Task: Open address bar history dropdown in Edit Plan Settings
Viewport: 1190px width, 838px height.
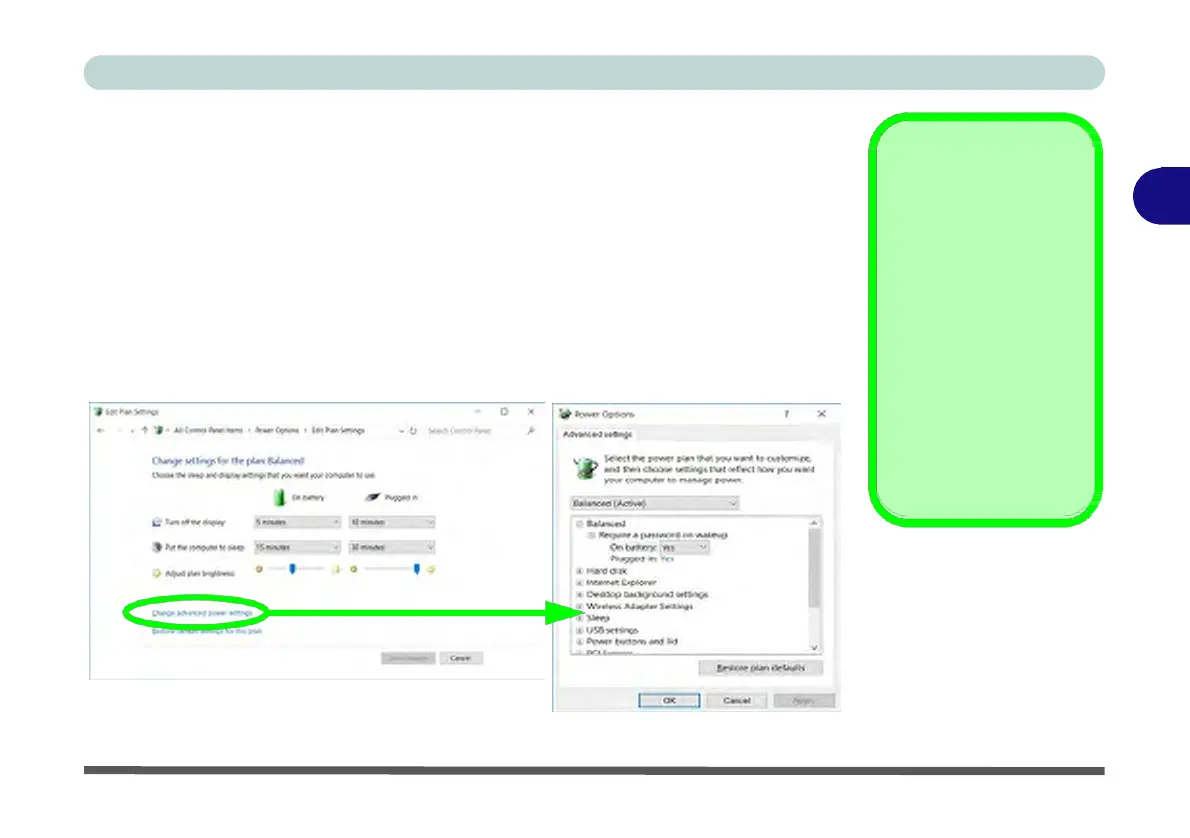Action: click(x=401, y=430)
